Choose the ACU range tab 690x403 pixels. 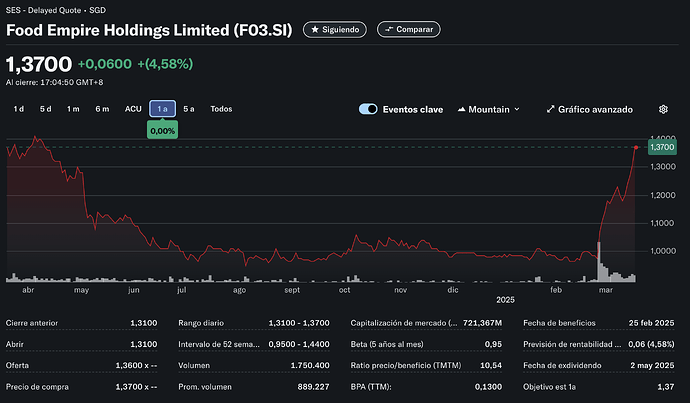(133, 109)
